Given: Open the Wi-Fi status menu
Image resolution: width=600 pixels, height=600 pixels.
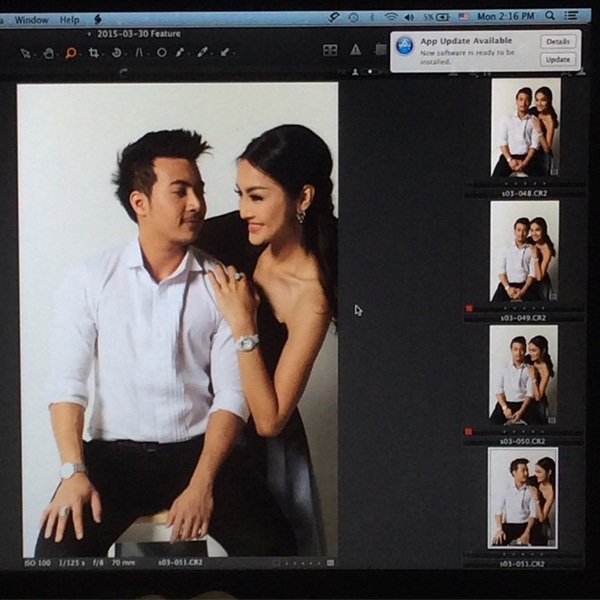Looking at the screenshot, I should pos(391,17).
